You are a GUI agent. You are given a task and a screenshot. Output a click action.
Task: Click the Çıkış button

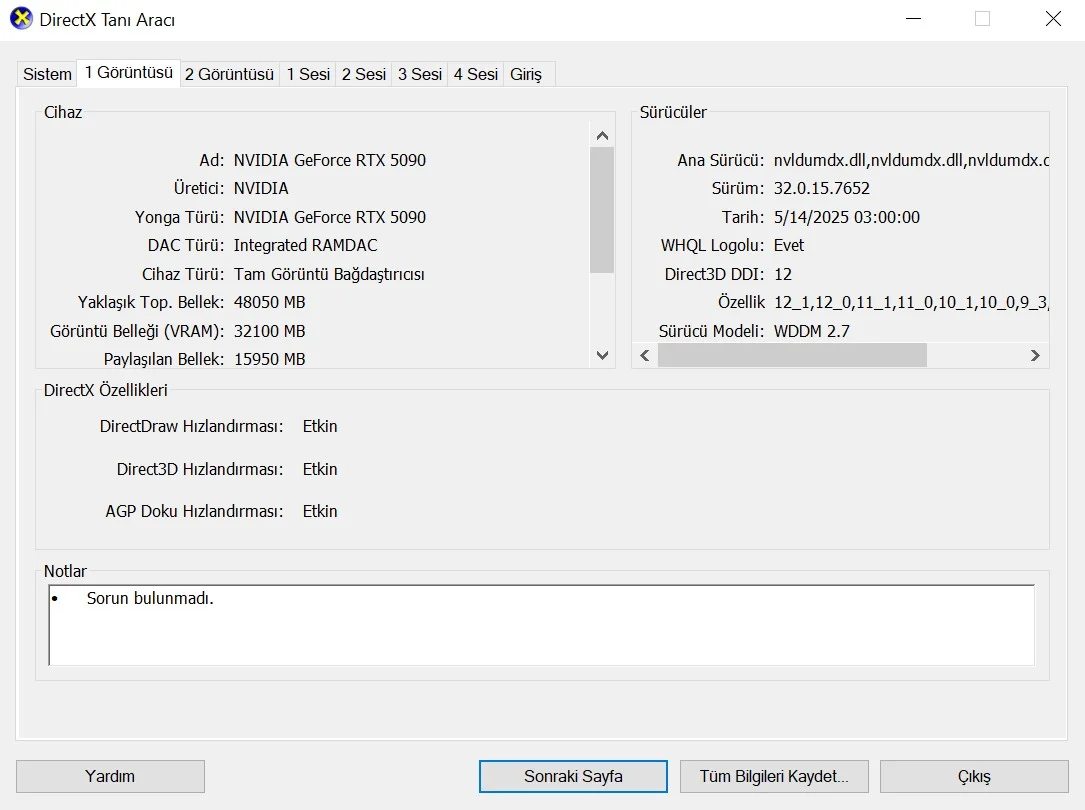coord(974,776)
